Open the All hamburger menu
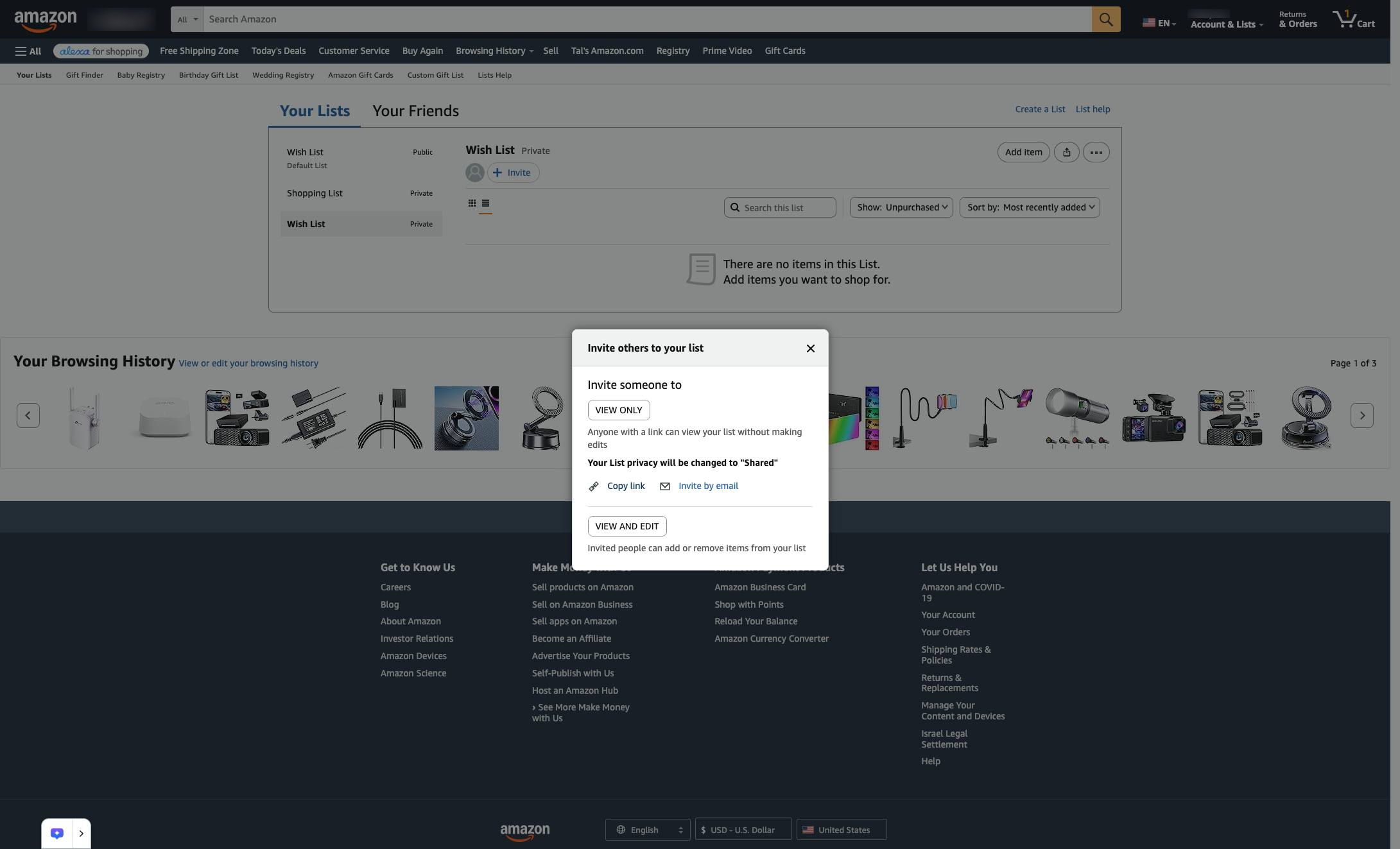This screenshot has height=849, width=1400. 28,51
